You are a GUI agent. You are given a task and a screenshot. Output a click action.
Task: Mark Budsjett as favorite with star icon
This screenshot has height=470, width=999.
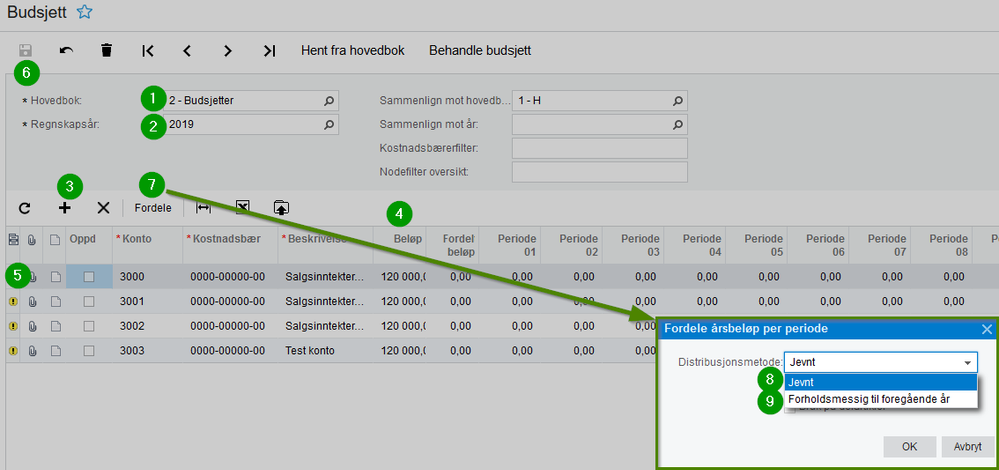(84, 12)
